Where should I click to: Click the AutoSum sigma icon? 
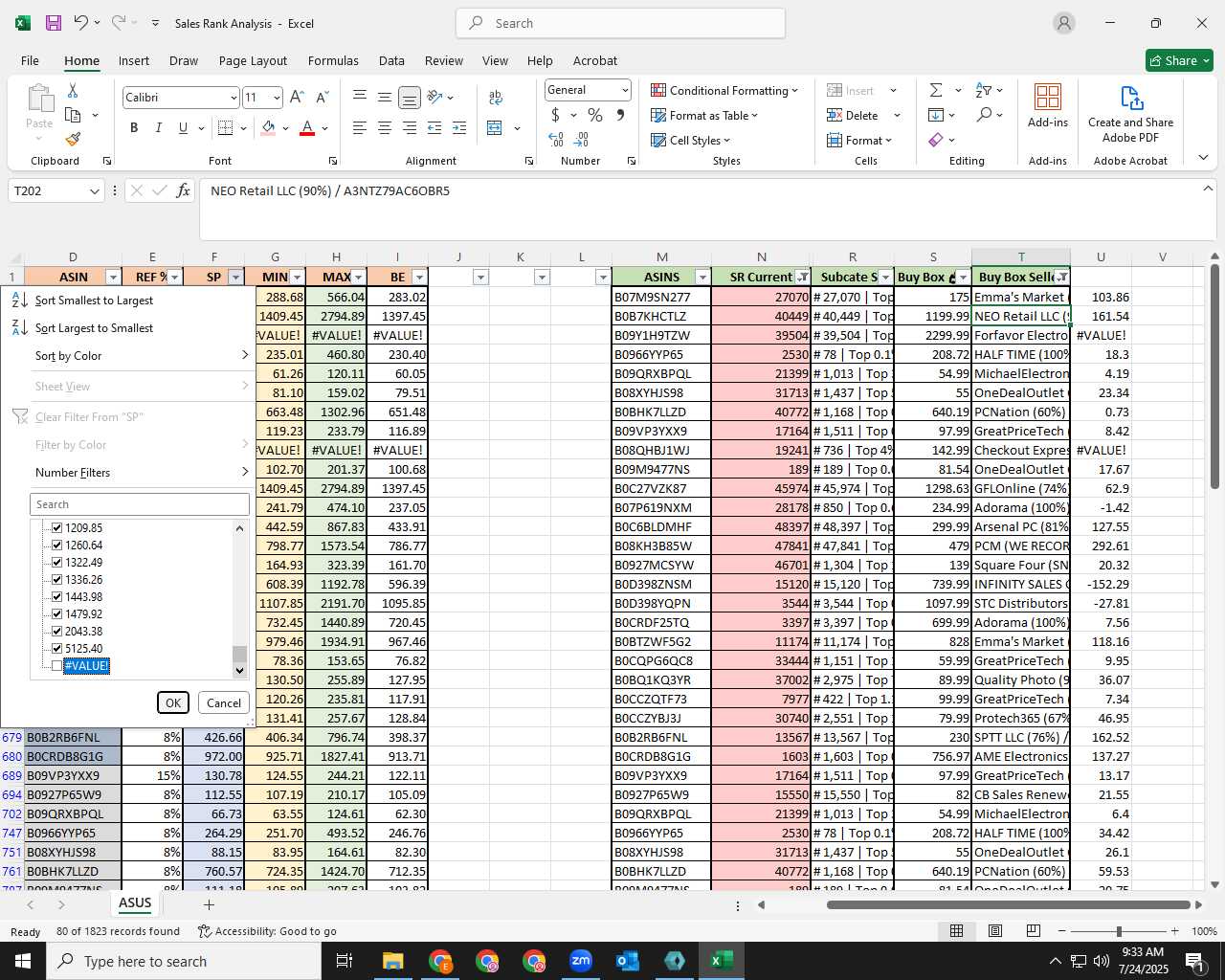(x=936, y=90)
